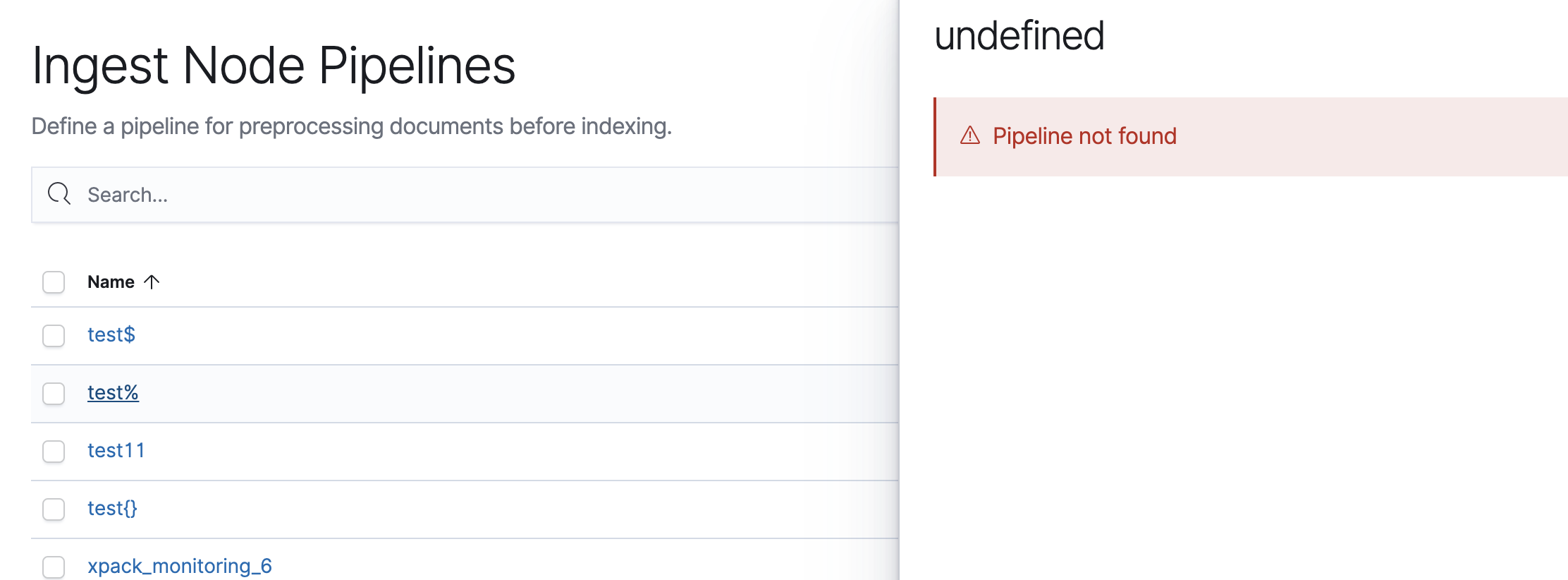Check the checkbox next to test%
This screenshot has width=1568, height=580.
pyautogui.click(x=53, y=393)
